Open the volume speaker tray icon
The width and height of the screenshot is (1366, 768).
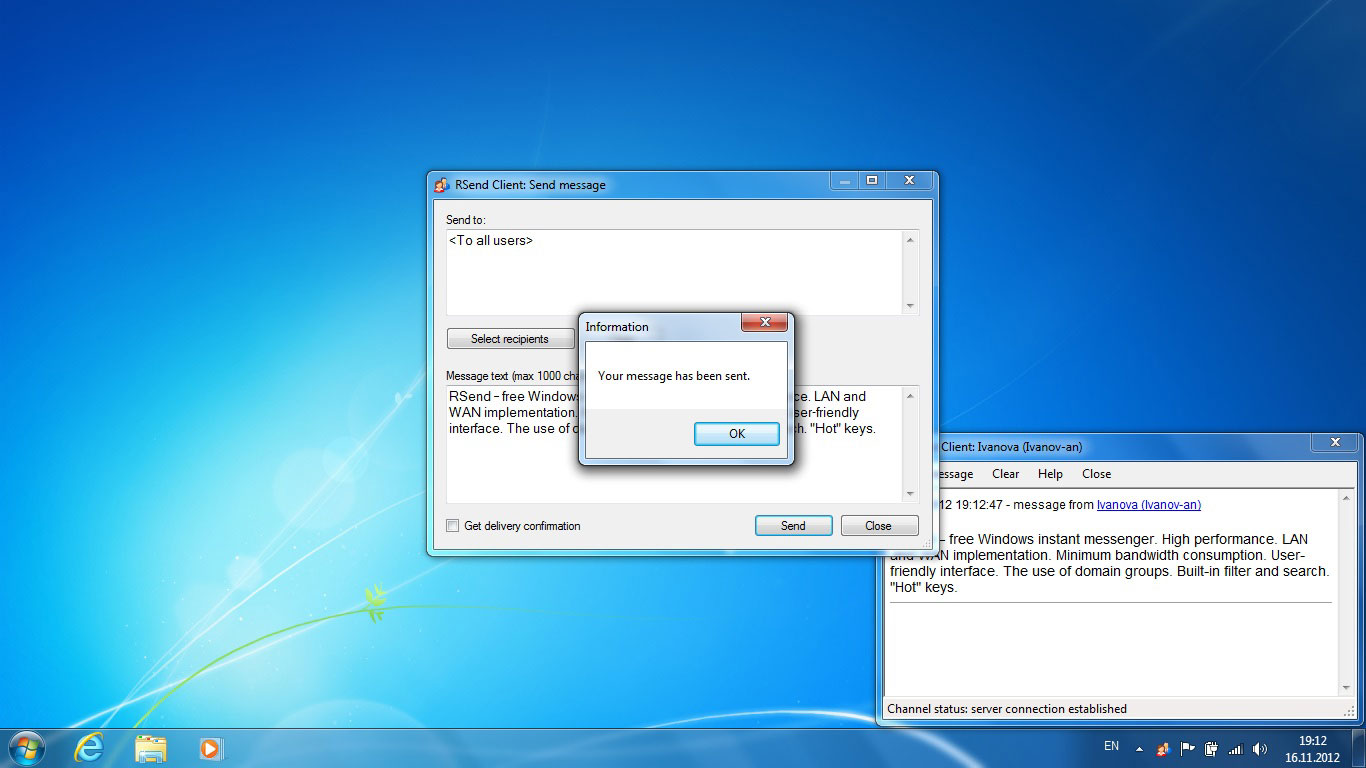pyautogui.click(x=1259, y=748)
